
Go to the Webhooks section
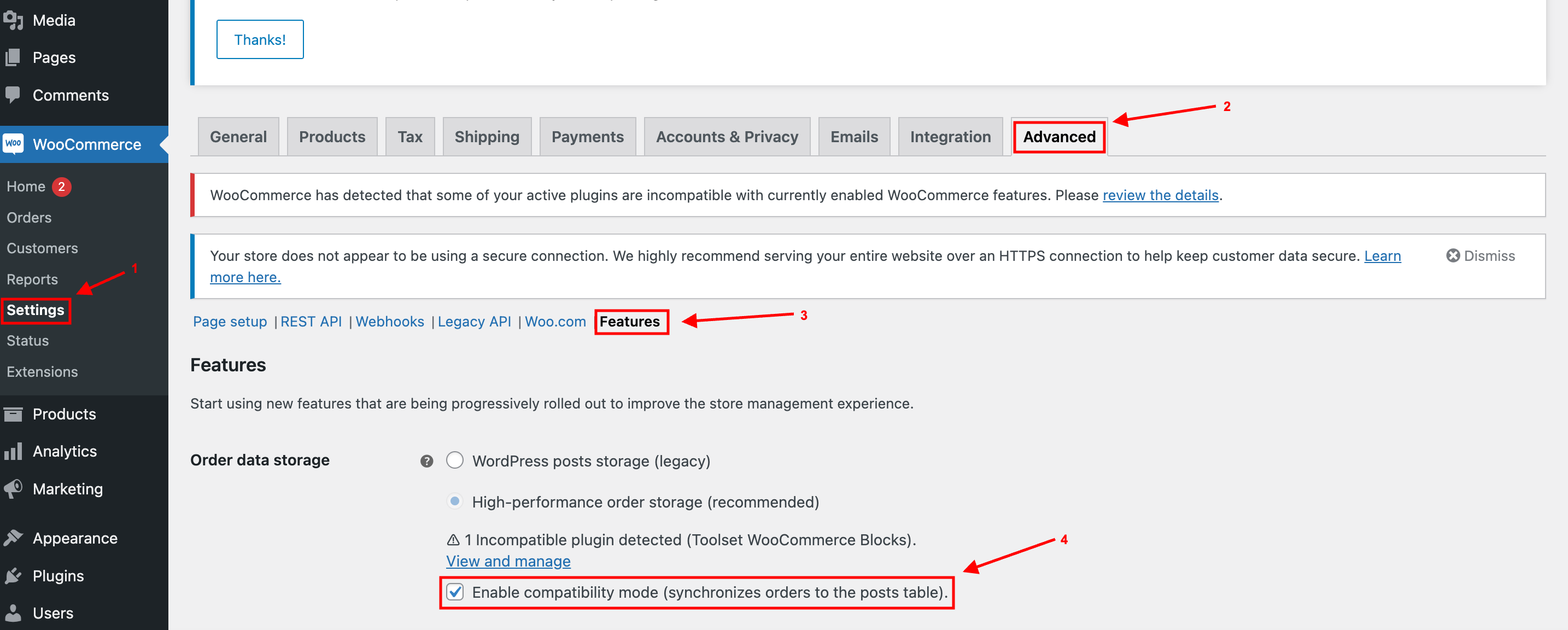point(390,322)
